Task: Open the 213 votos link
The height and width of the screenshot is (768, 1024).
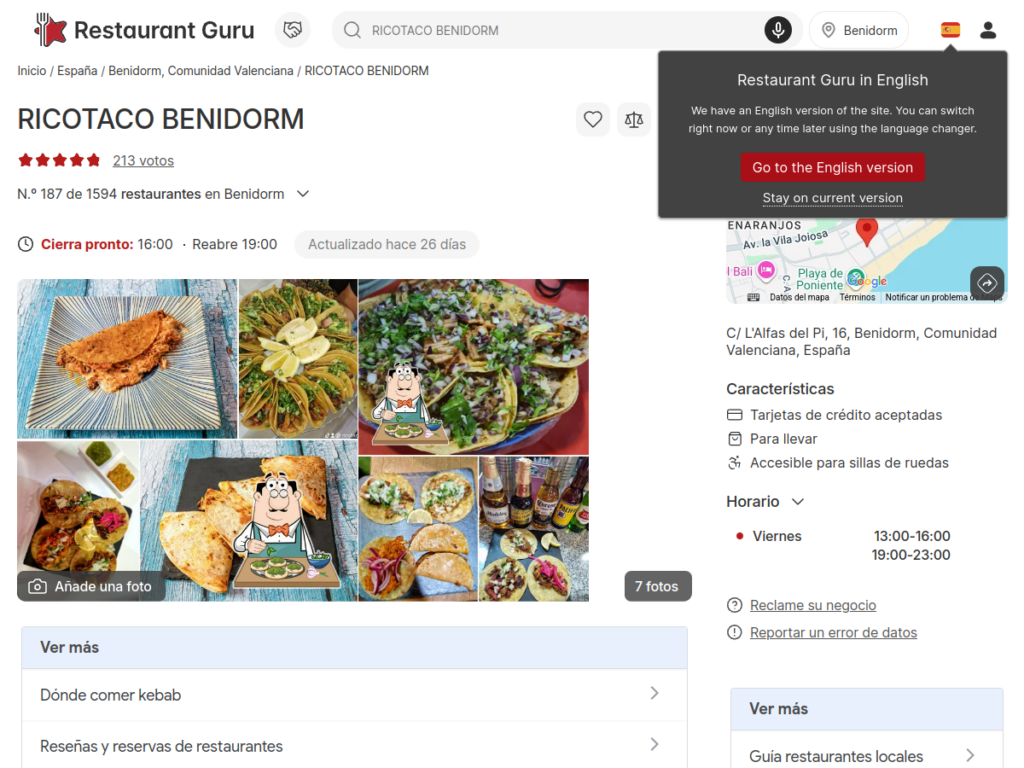Action: [x=143, y=161]
